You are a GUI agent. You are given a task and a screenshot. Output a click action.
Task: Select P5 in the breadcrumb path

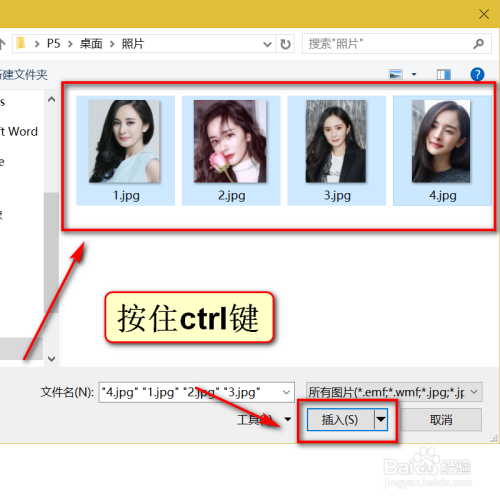(53, 44)
